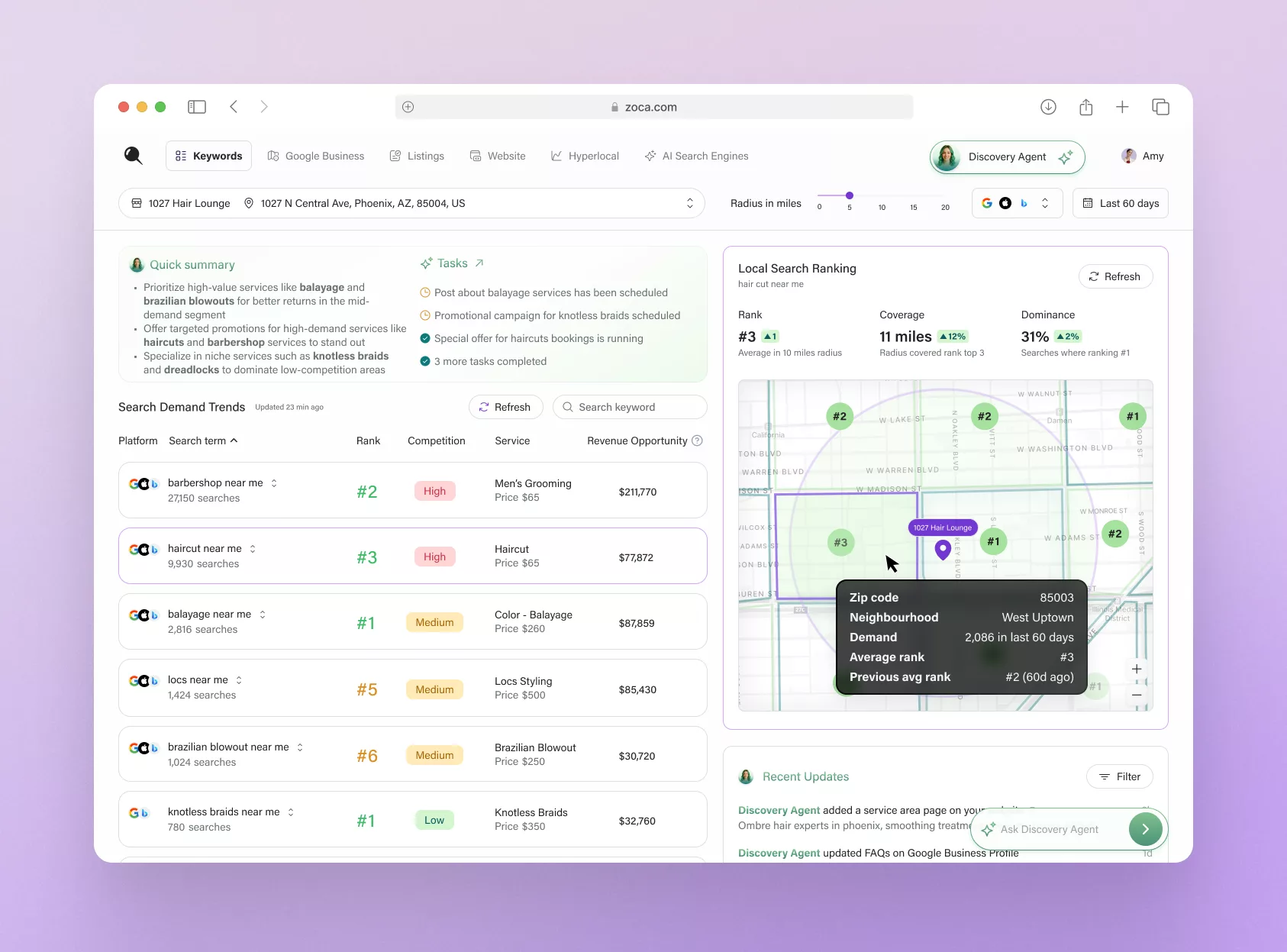Toggle Search term sort order
The image size is (1287, 952).
coord(203,441)
